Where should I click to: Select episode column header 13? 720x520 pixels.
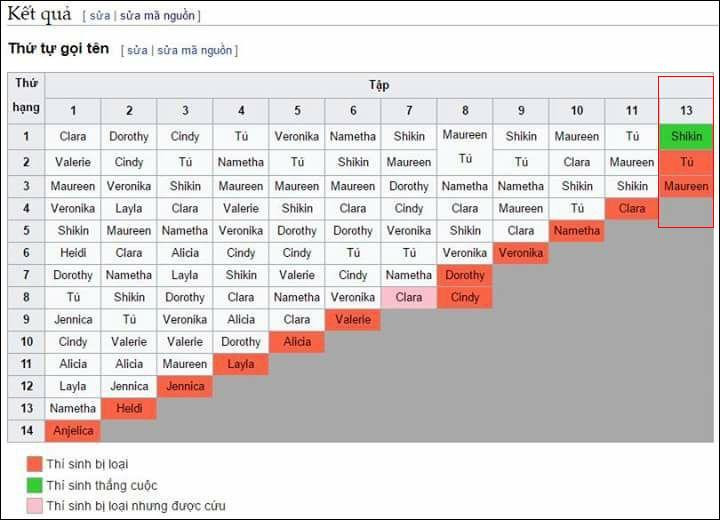(686, 110)
